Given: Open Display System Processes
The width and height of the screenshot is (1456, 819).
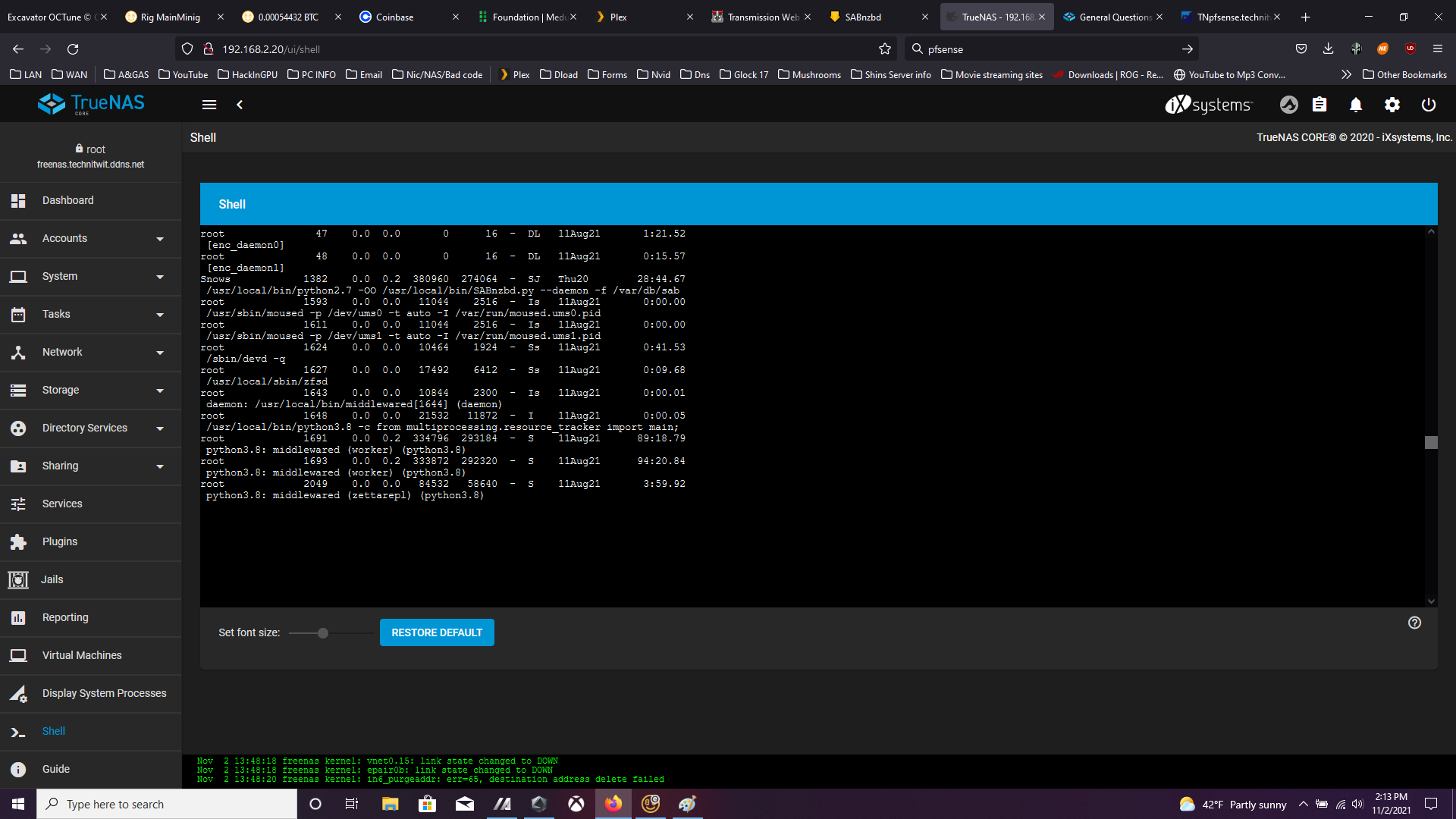Looking at the screenshot, I should click(91, 693).
